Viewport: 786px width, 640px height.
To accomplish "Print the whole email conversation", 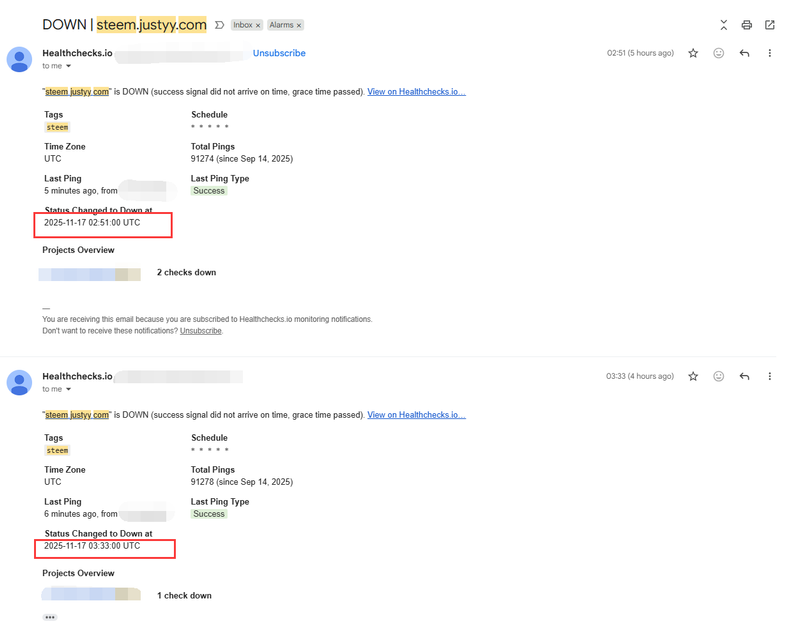I will coord(747,25).
